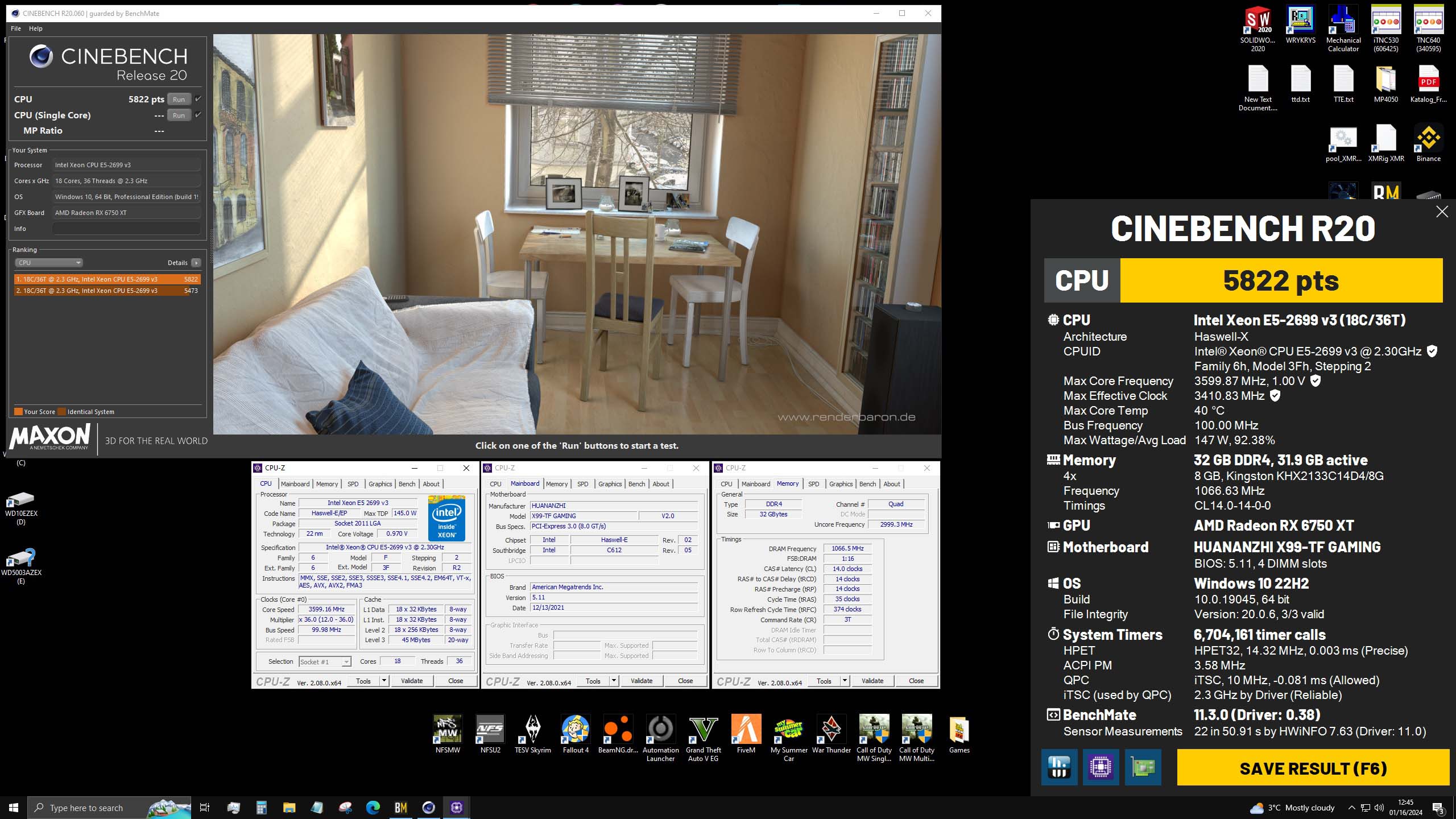Select the 5473 pts ranking entry
Screen dimensions: 1456x819
107,291
